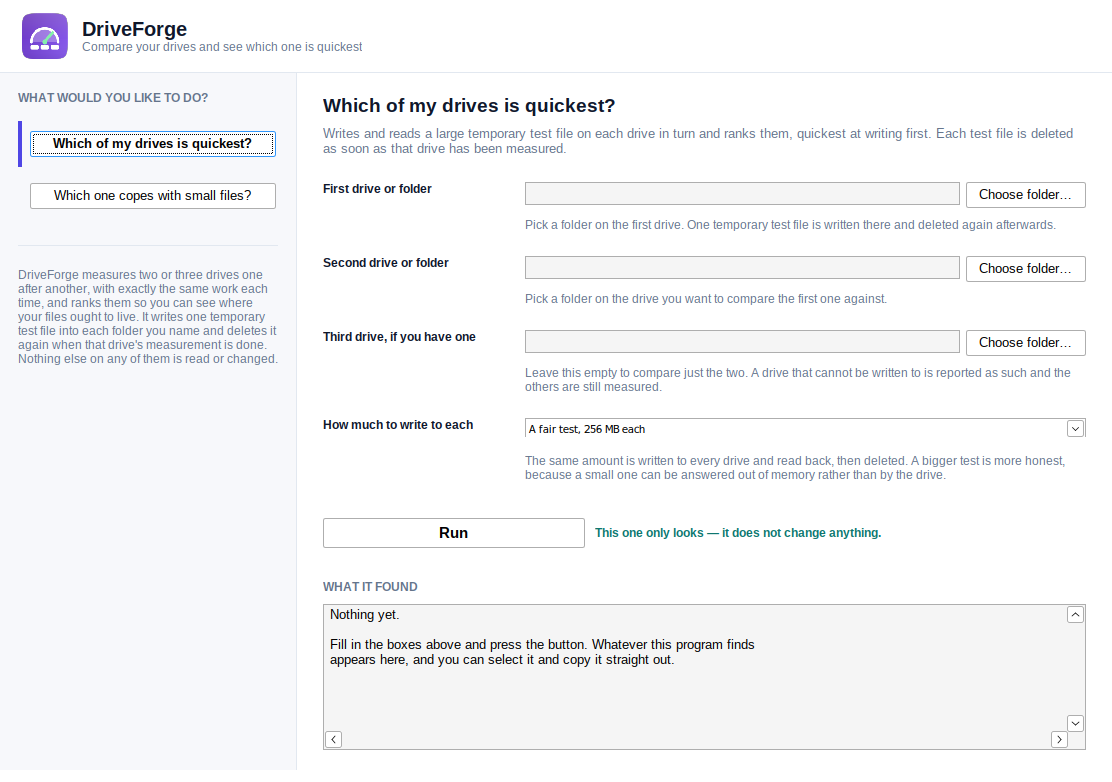Choose folder for the first drive
Image resolution: width=1112 pixels, height=782 pixels.
pyautogui.click(x=1025, y=194)
